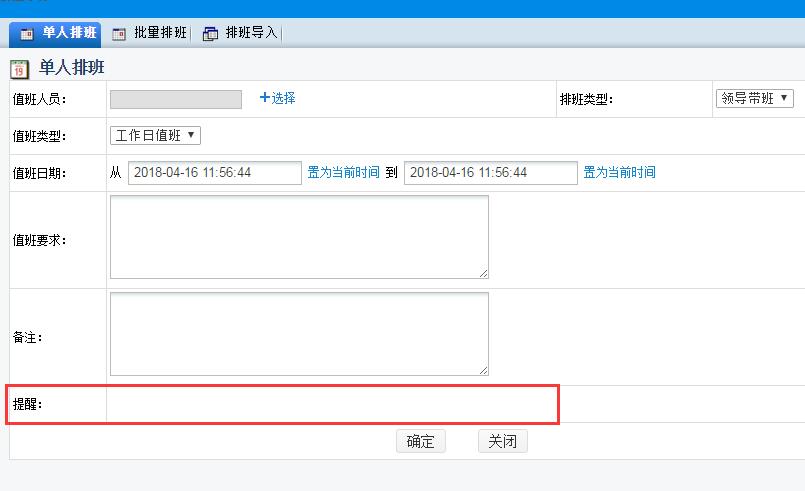
Task: Click the 值班要求: label
Action: click(x=40, y=240)
